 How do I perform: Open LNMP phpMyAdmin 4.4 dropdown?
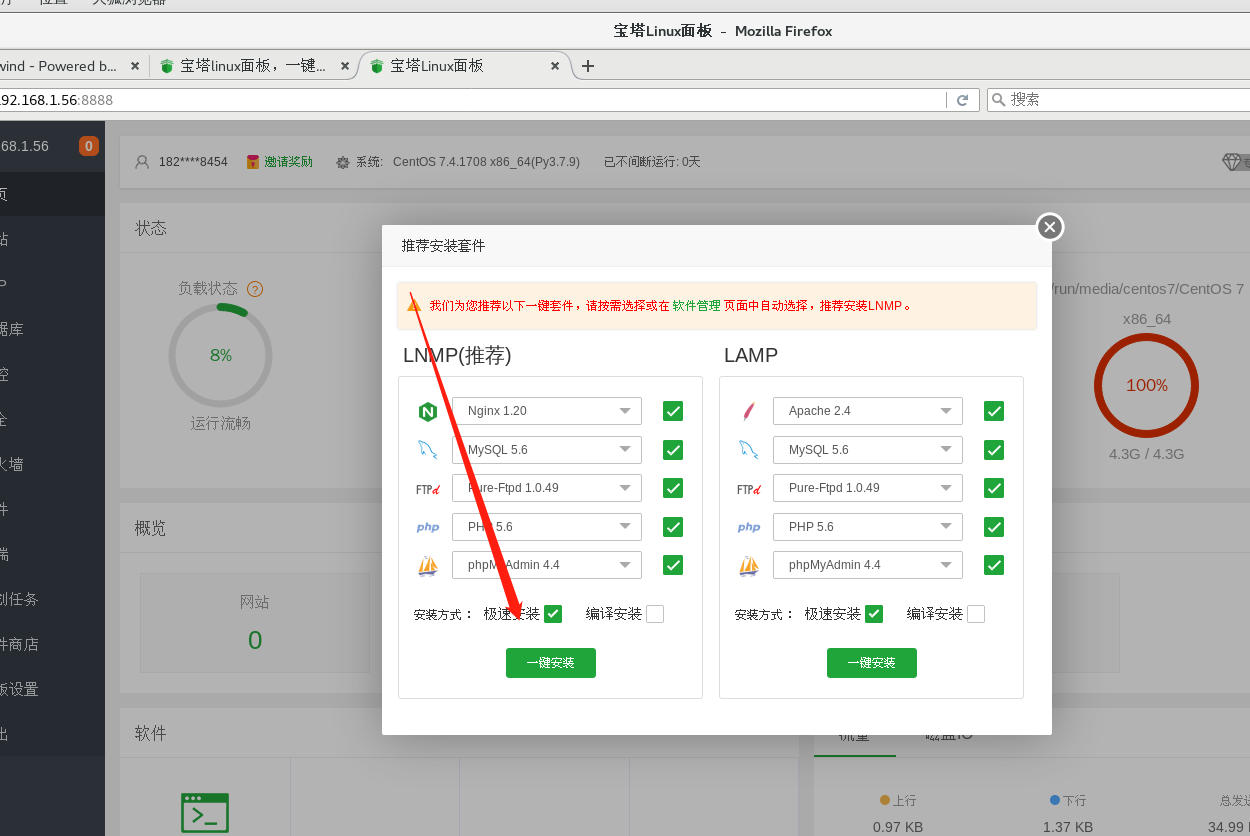coord(547,565)
